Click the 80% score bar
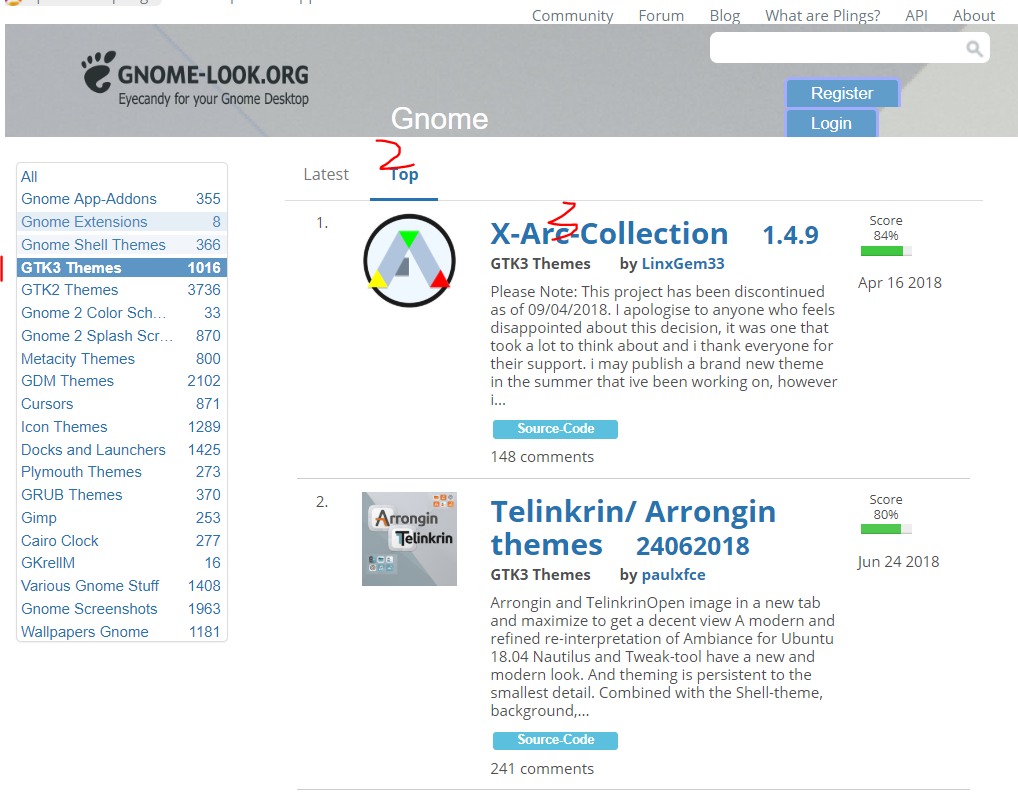The image size is (1018, 796). (x=886, y=529)
